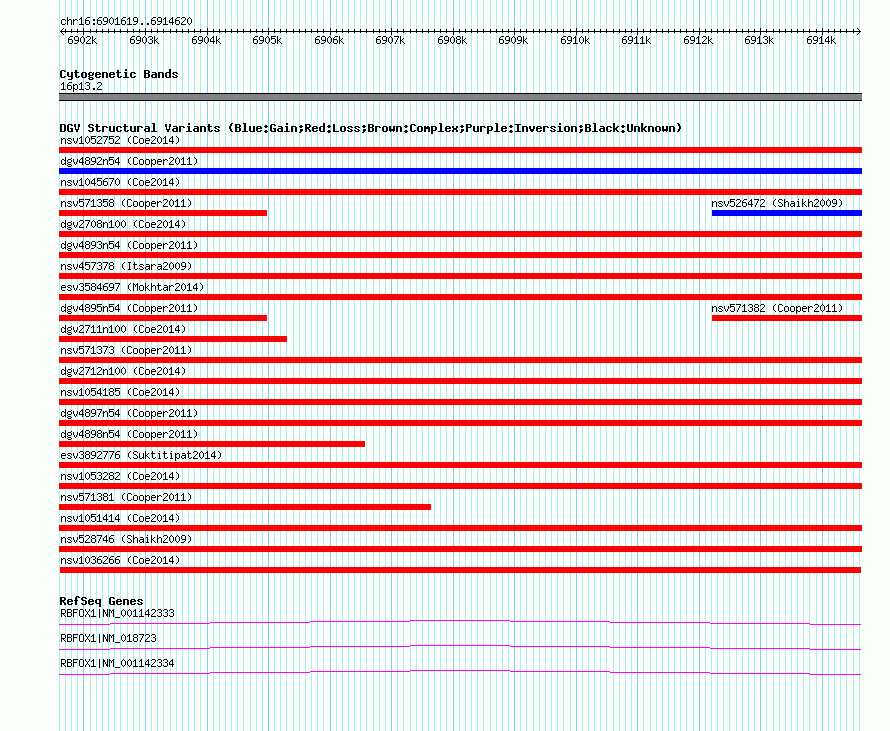Select the nsv1053282 (Coe2014) variant
Screen dimensions: 890x731
[120, 476]
